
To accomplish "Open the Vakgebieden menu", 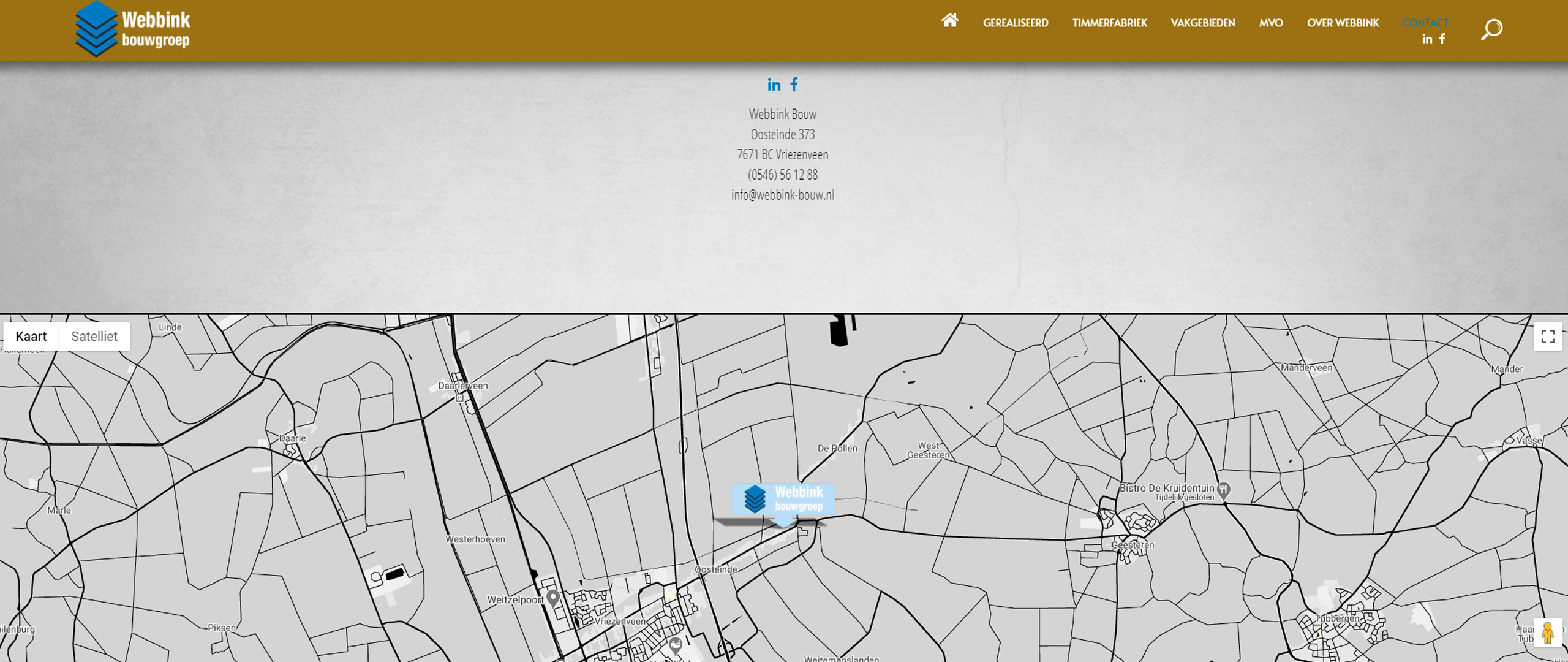I will [1202, 23].
